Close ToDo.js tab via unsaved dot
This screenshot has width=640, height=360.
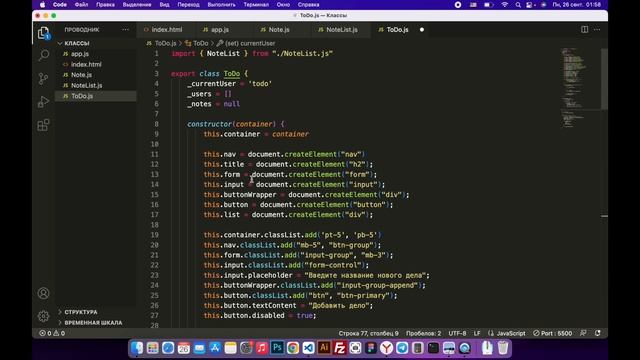point(422,29)
